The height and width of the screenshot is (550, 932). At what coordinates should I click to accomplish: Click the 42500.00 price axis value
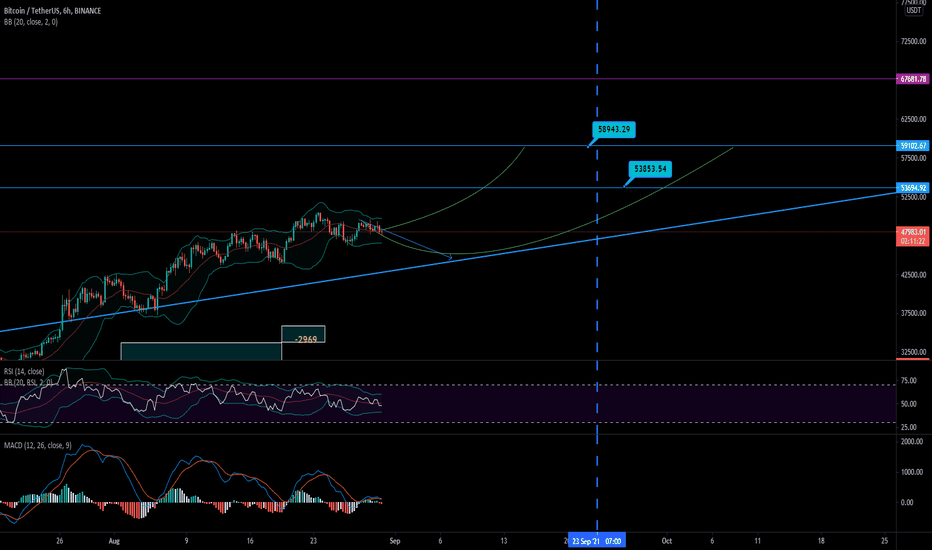914,275
